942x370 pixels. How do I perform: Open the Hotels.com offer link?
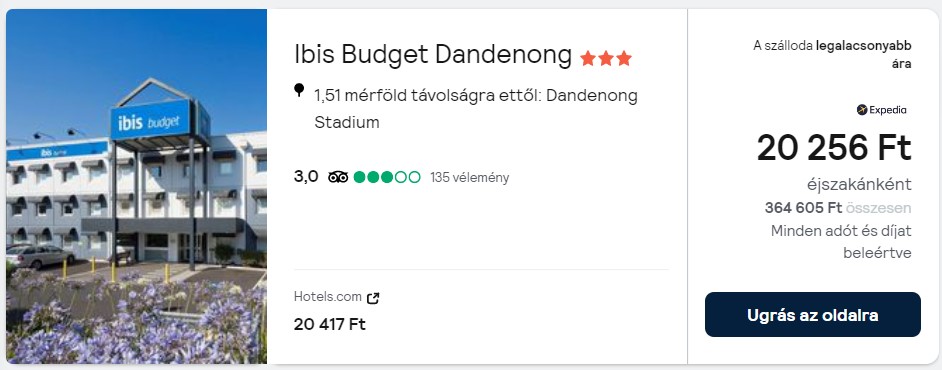327,297
